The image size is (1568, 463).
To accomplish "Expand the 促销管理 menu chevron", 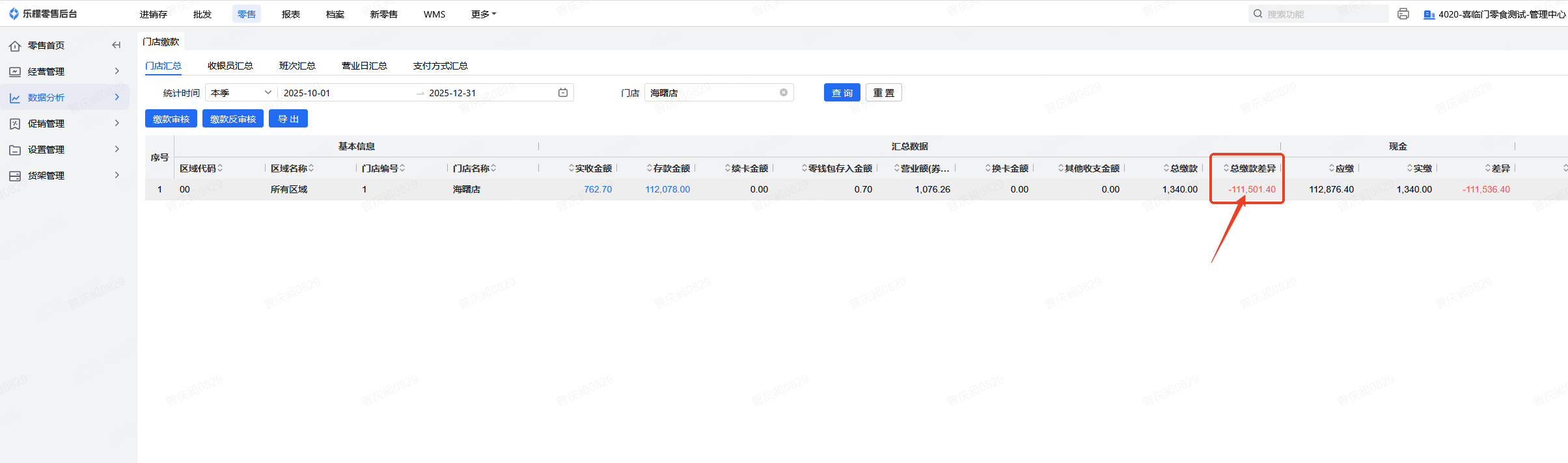I will coord(117,123).
